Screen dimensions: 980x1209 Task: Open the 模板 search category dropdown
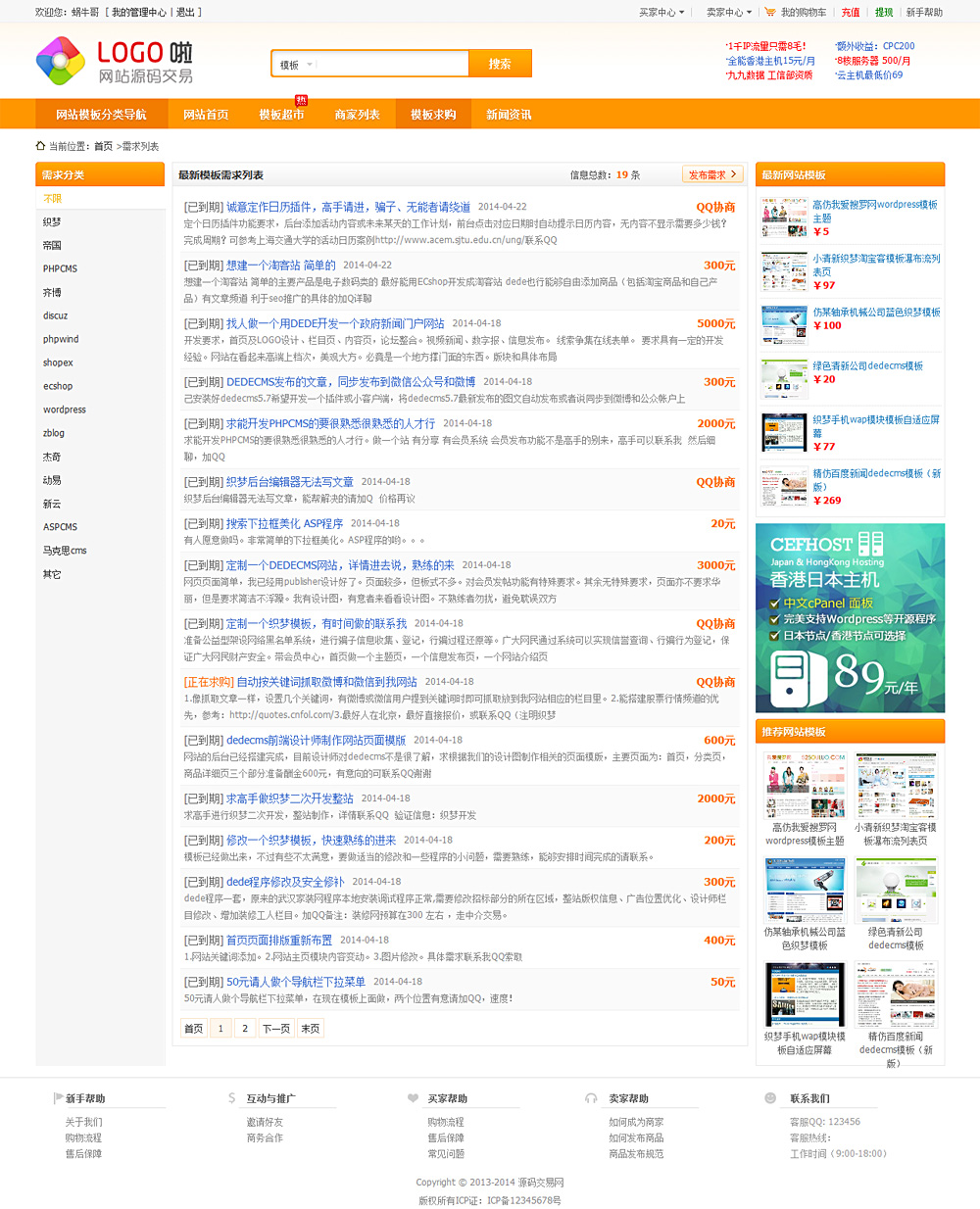coord(296,65)
